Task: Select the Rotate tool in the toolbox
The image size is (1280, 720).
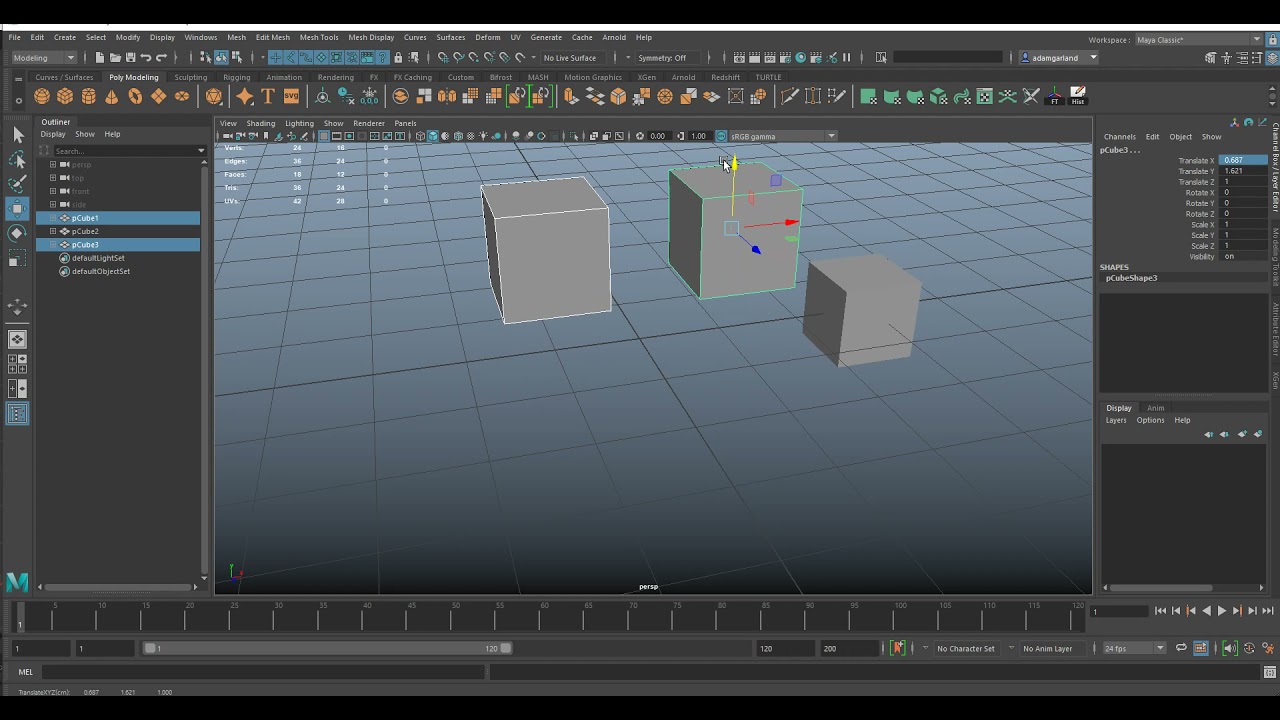Action: (18, 233)
